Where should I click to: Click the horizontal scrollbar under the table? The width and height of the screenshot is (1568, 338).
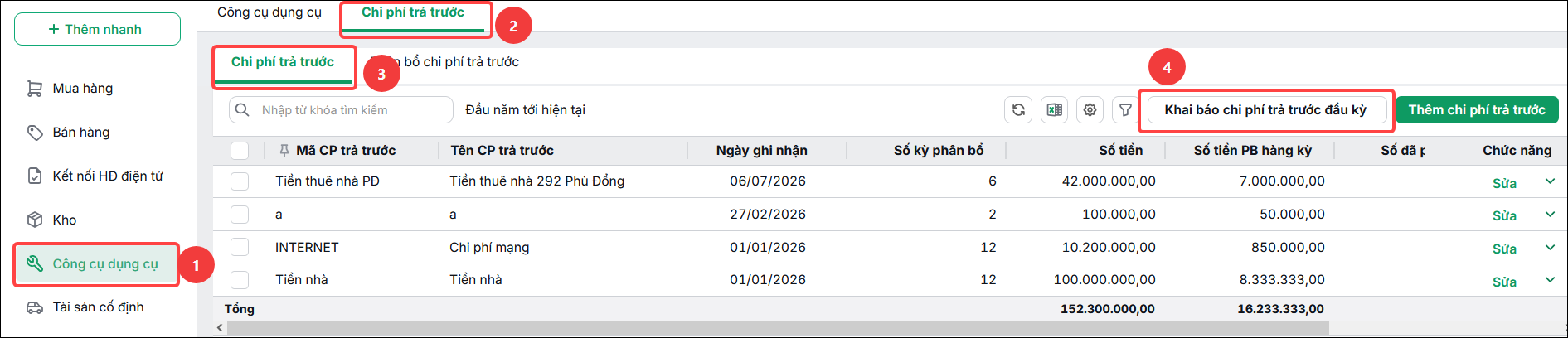click(x=778, y=328)
